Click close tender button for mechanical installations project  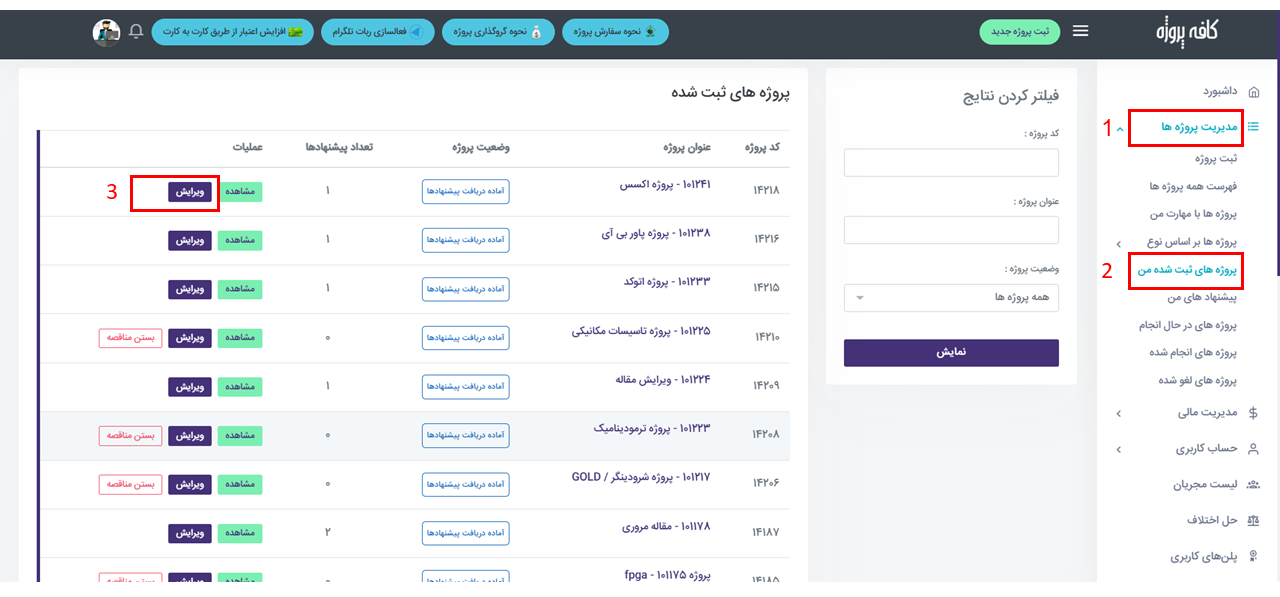tap(130, 338)
